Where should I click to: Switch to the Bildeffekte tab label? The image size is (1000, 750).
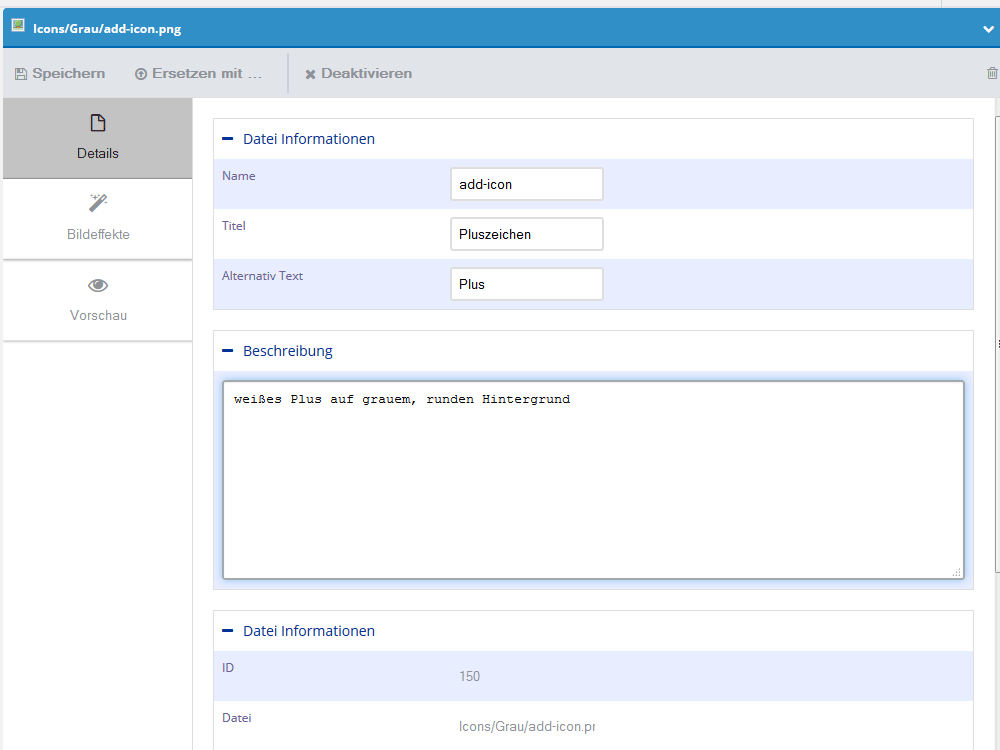pyautogui.click(x=98, y=234)
